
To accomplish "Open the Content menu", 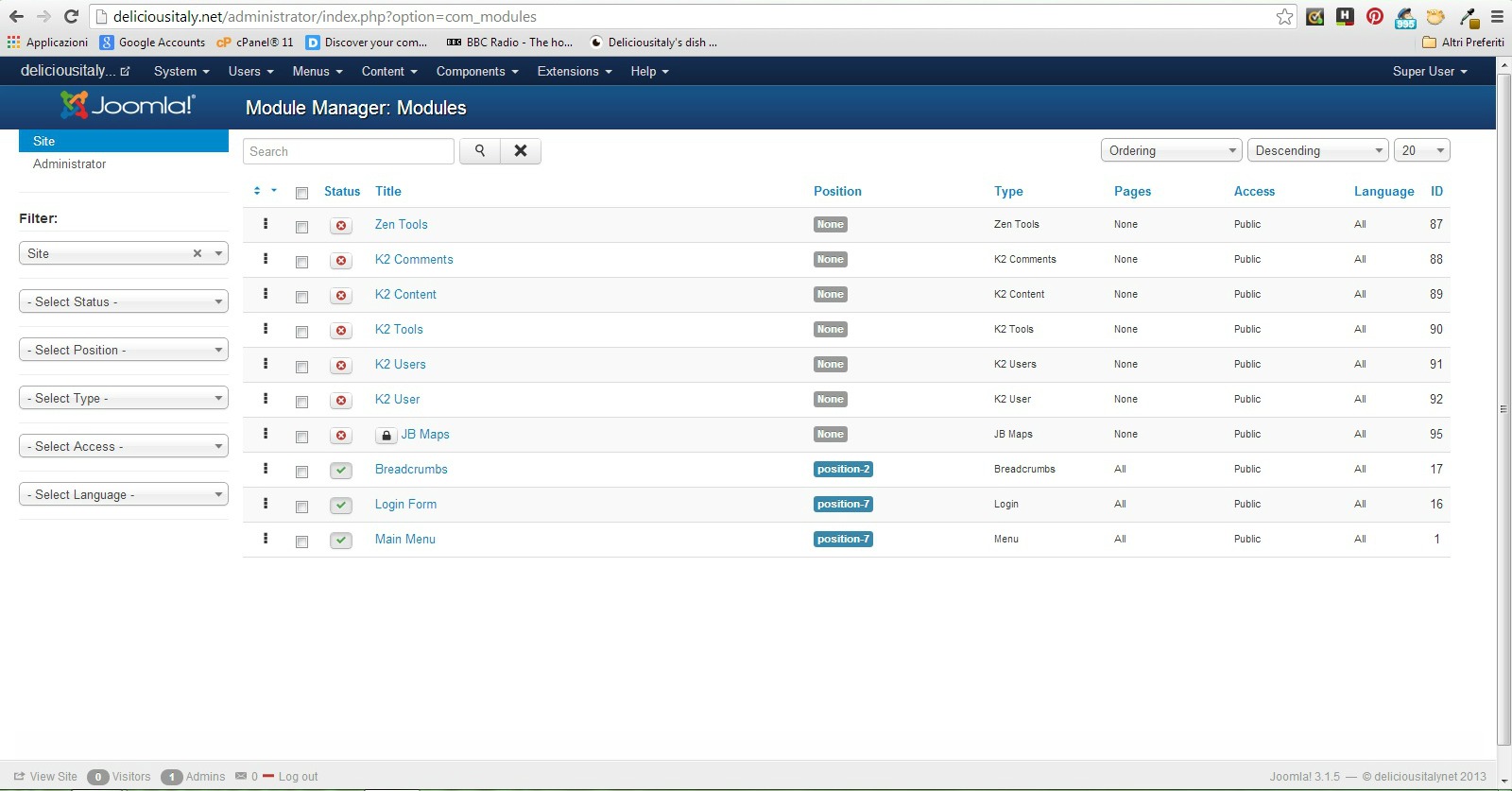I will pos(389,71).
